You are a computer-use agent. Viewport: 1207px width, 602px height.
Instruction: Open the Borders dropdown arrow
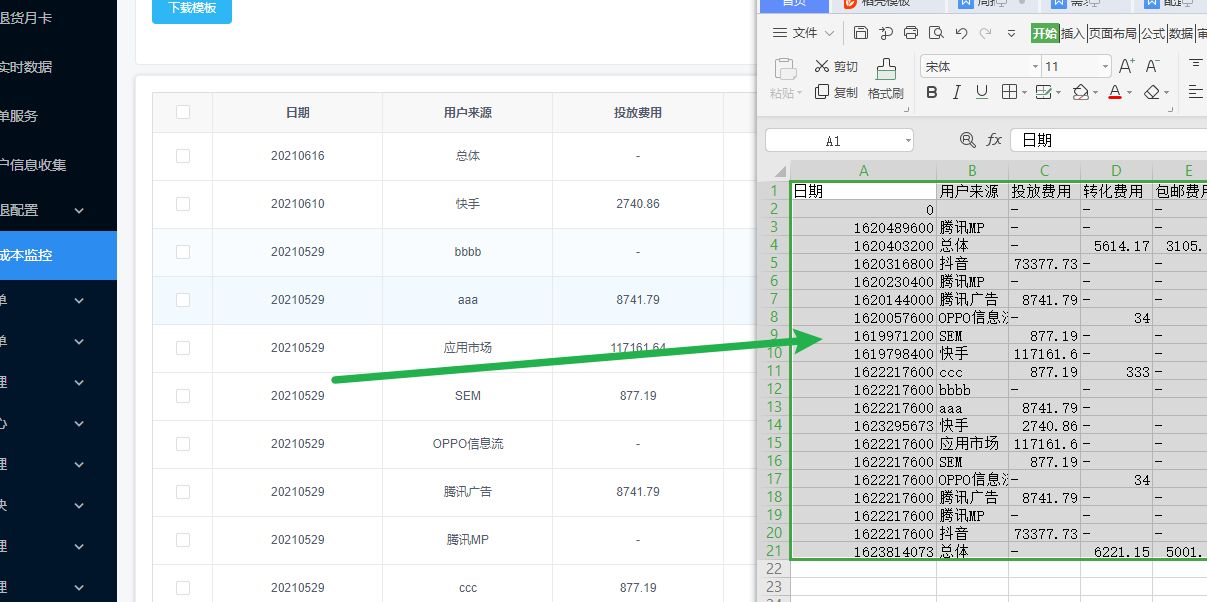coord(1023,93)
